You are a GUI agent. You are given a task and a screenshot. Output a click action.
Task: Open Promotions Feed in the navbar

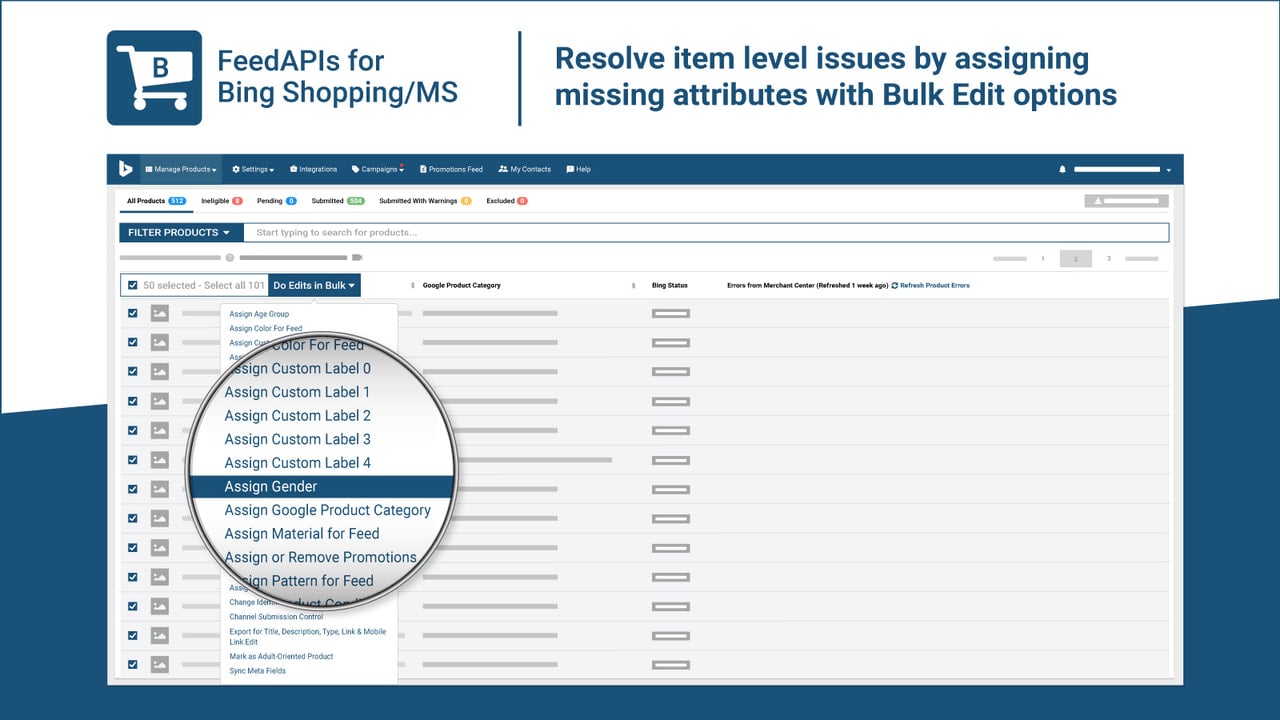pos(451,169)
